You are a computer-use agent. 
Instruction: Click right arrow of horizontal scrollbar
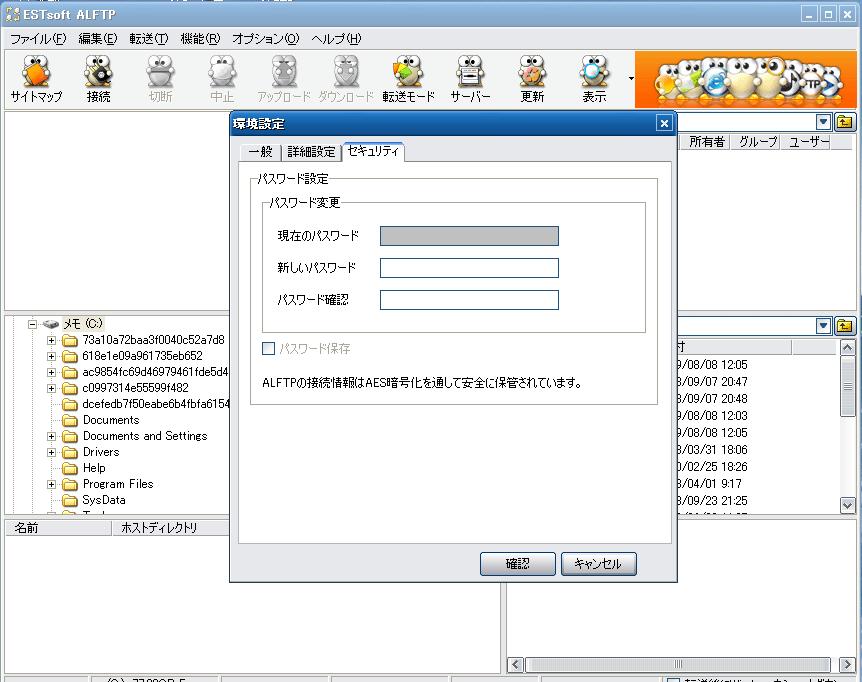[x=847, y=664]
